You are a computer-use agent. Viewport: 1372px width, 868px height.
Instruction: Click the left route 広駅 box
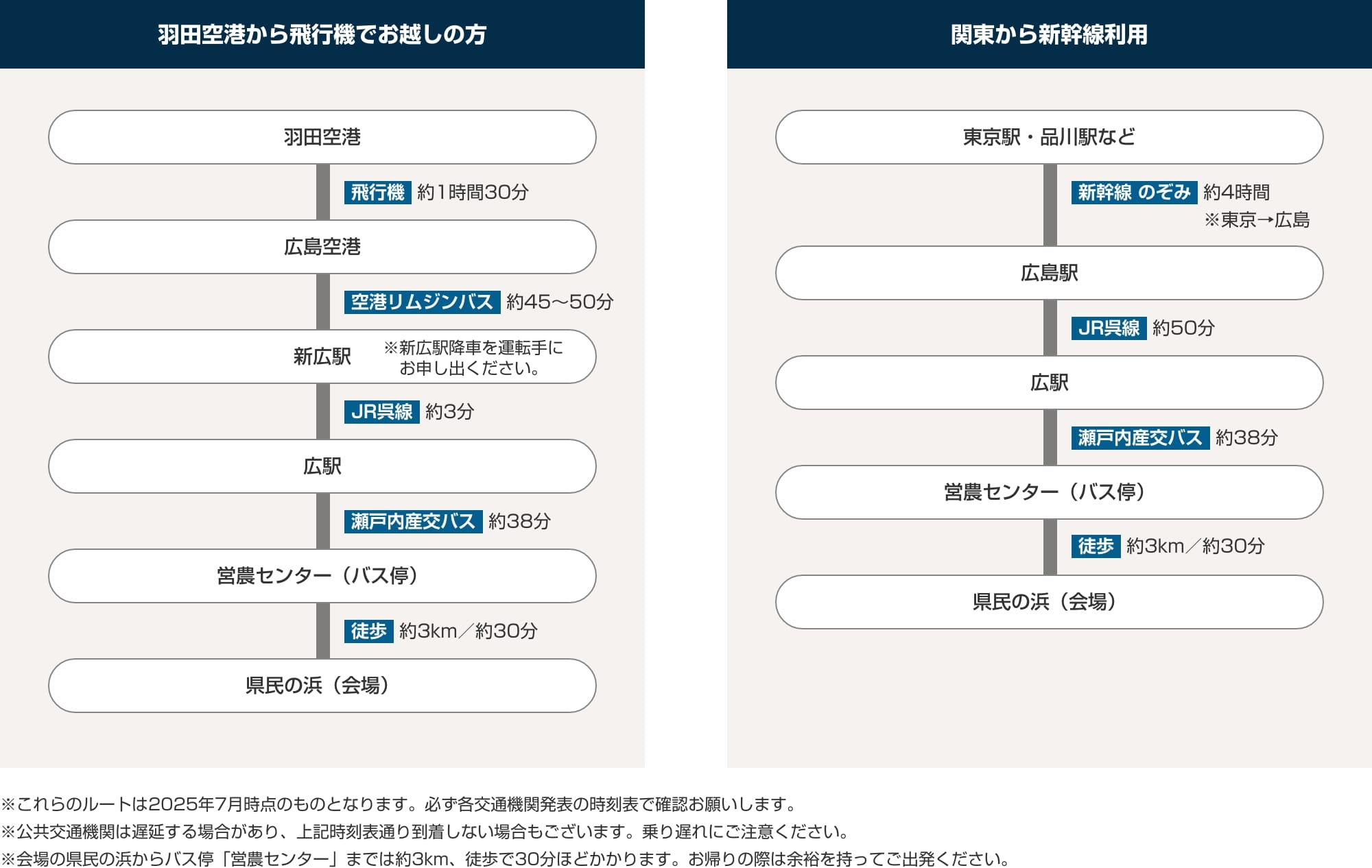click(322, 466)
